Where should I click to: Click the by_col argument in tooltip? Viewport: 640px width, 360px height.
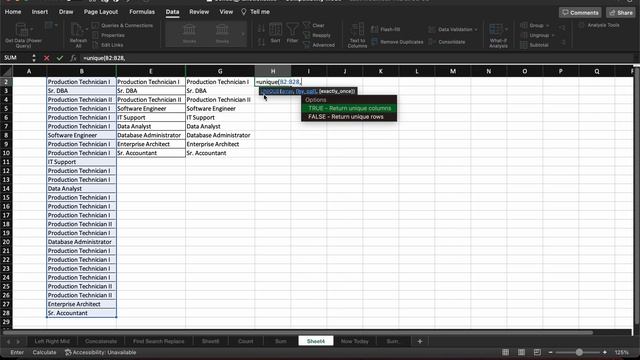[306, 91]
